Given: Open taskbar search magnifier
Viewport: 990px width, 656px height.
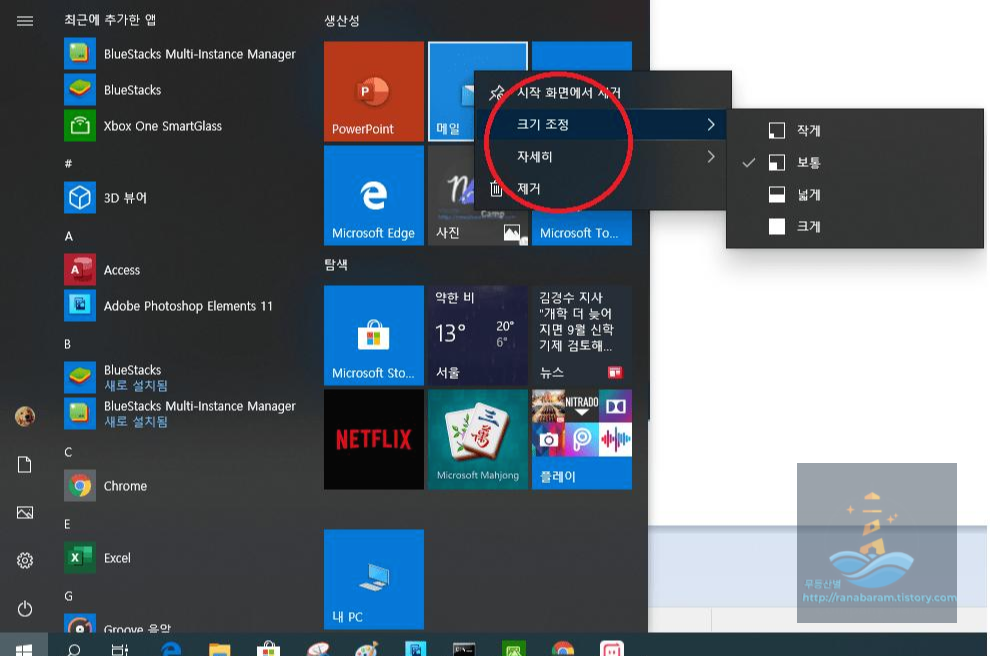Looking at the screenshot, I should [x=74, y=648].
